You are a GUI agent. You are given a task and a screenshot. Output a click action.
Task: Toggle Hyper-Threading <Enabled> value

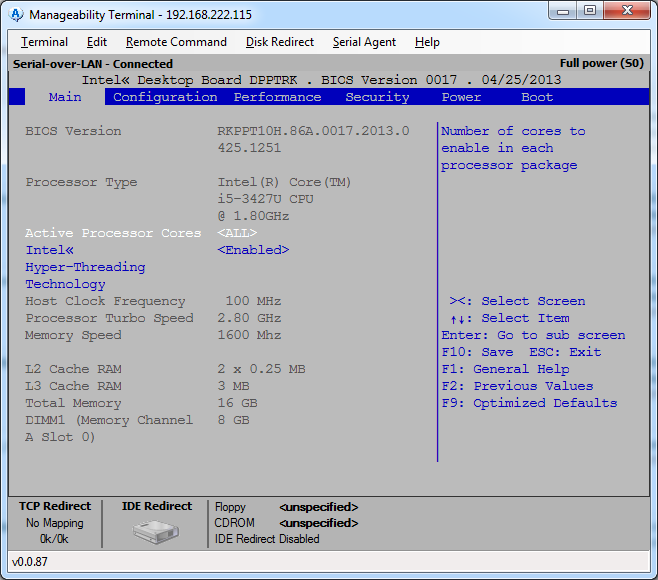coord(253,250)
